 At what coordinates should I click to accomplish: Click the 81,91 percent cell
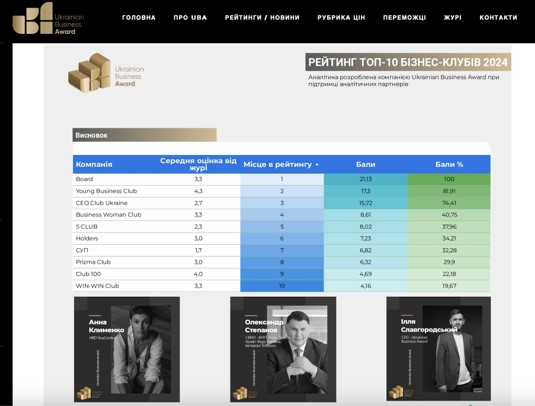[449, 191]
